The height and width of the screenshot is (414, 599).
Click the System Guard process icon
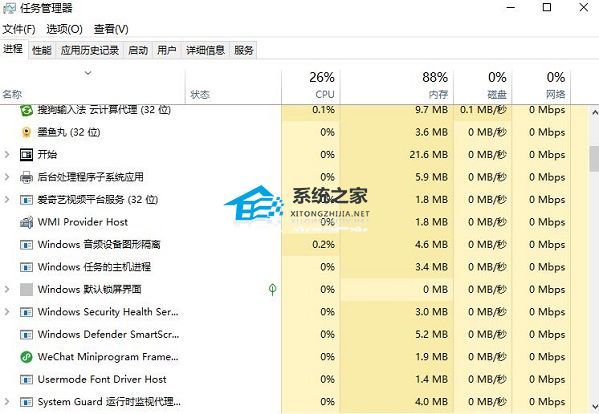click(x=26, y=402)
